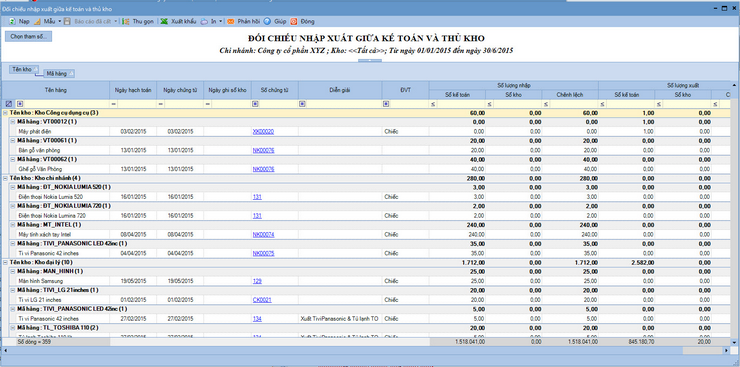
Task: Collapse the Mã hàng VT00061 group
Action: 13,141
